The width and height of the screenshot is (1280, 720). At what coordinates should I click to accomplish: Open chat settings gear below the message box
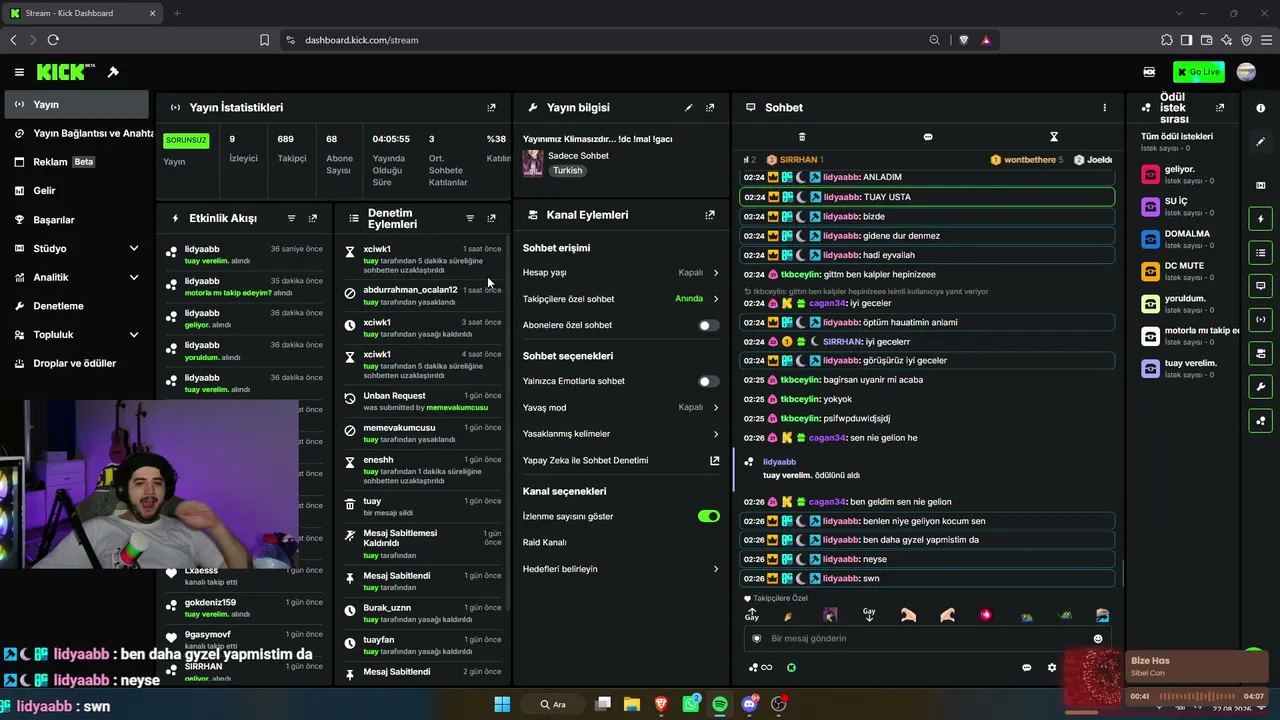tap(1052, 667)
